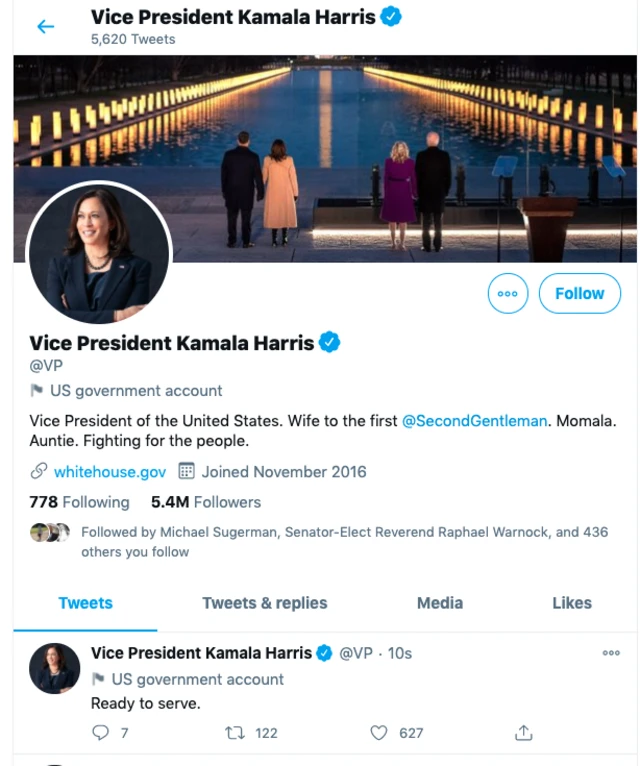Open the Likes tab
The height and width of the screenshot is (766, 640).
572,603
